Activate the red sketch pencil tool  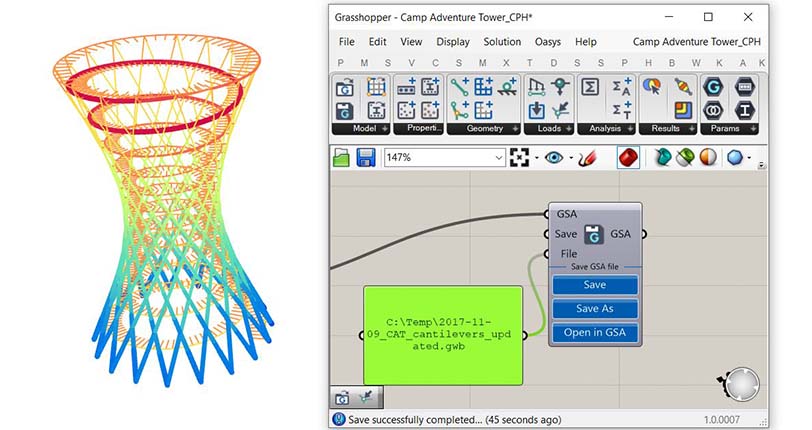[x=587, y=157]
